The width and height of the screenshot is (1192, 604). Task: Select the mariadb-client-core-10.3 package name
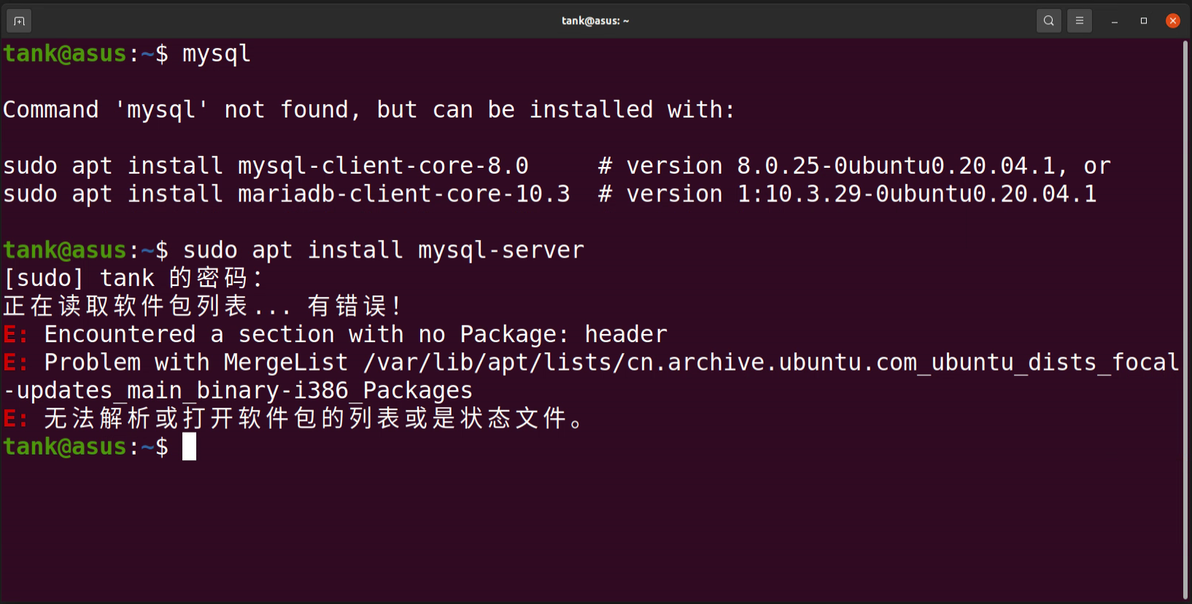coord(404,194)
